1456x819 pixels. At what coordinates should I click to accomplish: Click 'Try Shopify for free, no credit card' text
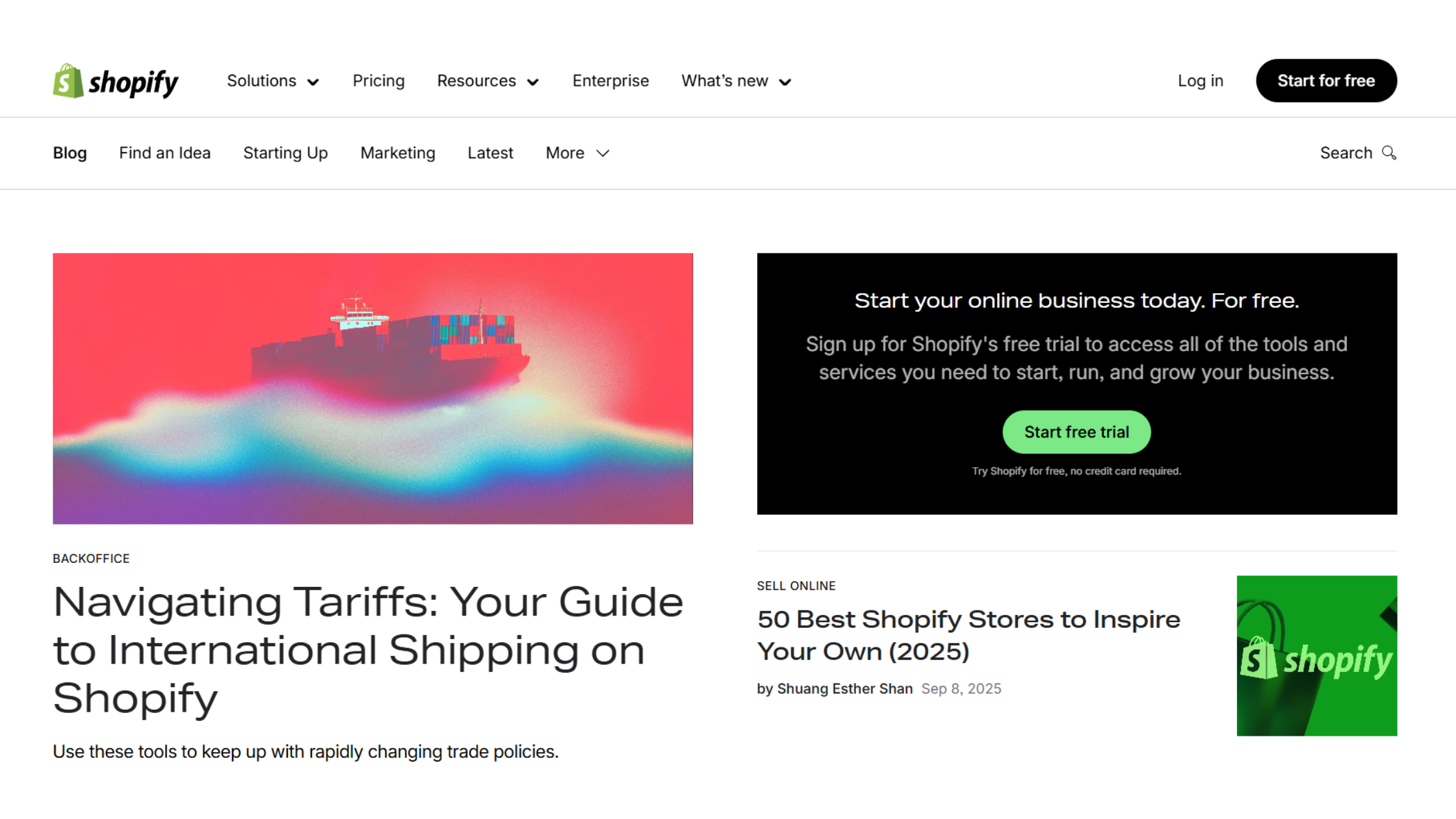tap(1076, 471)
